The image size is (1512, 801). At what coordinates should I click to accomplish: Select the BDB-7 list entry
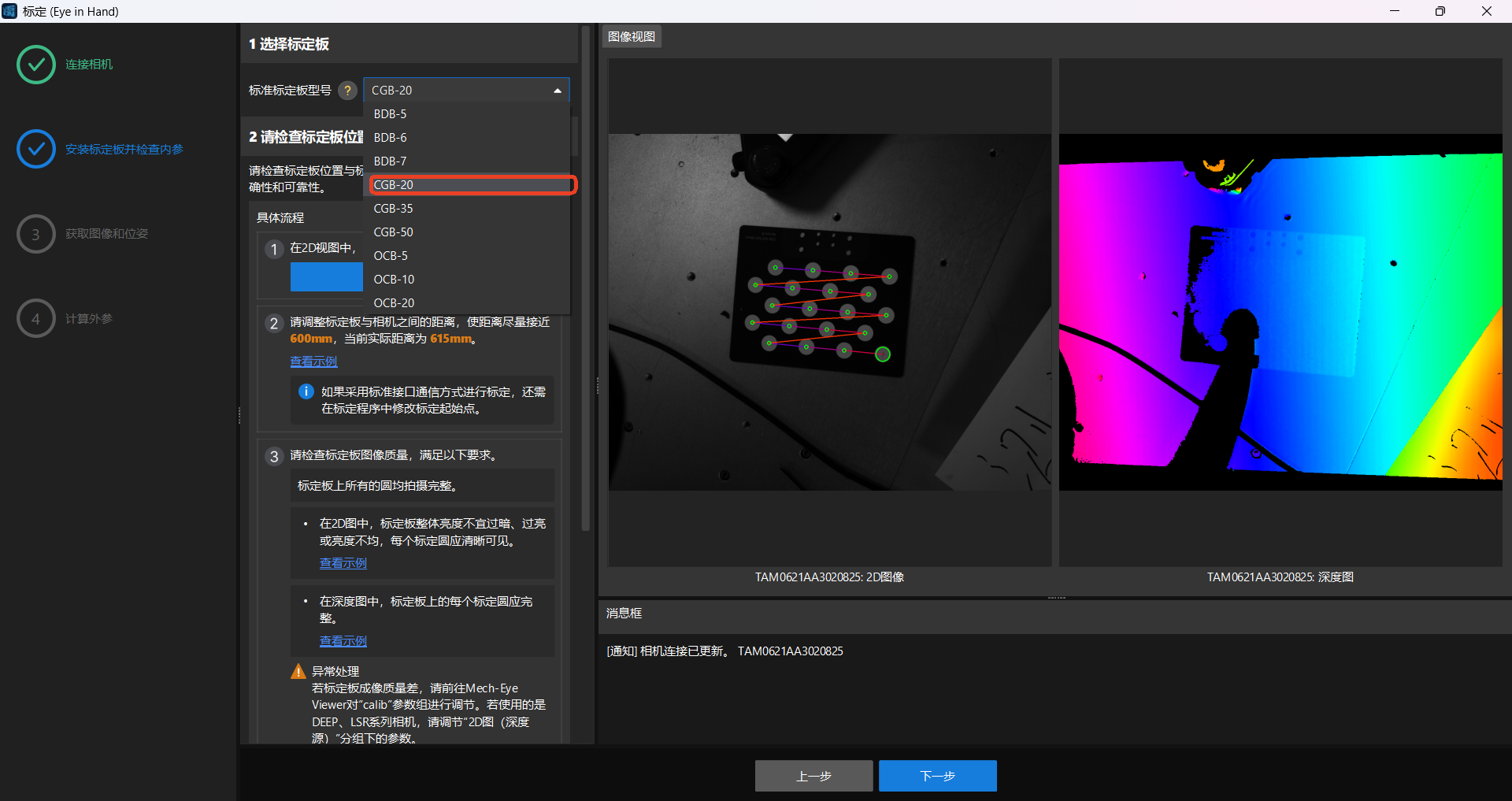click(x=391, y=161)
